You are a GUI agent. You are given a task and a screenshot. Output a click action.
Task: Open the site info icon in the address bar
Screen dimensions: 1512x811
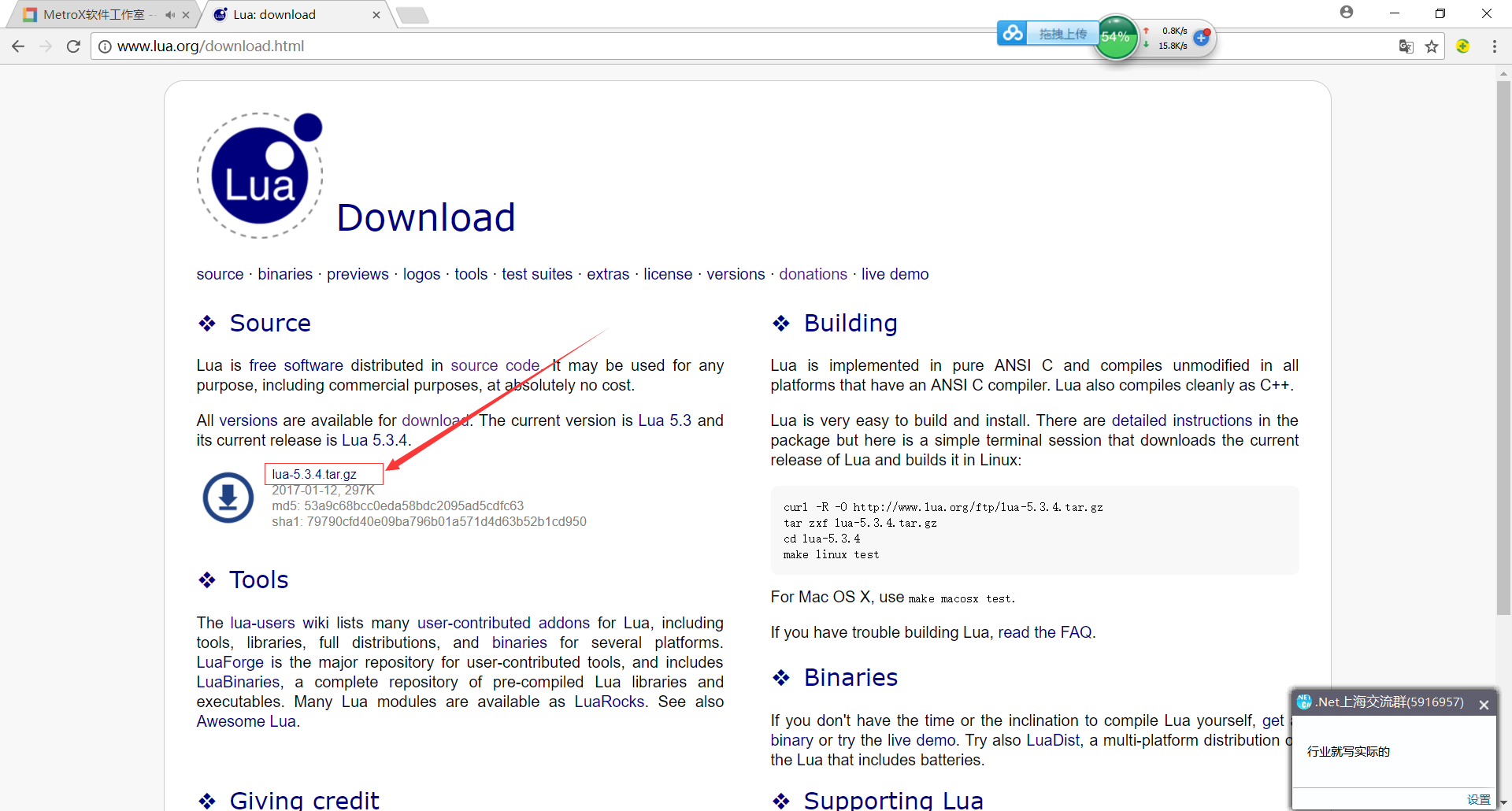(105, 46)
